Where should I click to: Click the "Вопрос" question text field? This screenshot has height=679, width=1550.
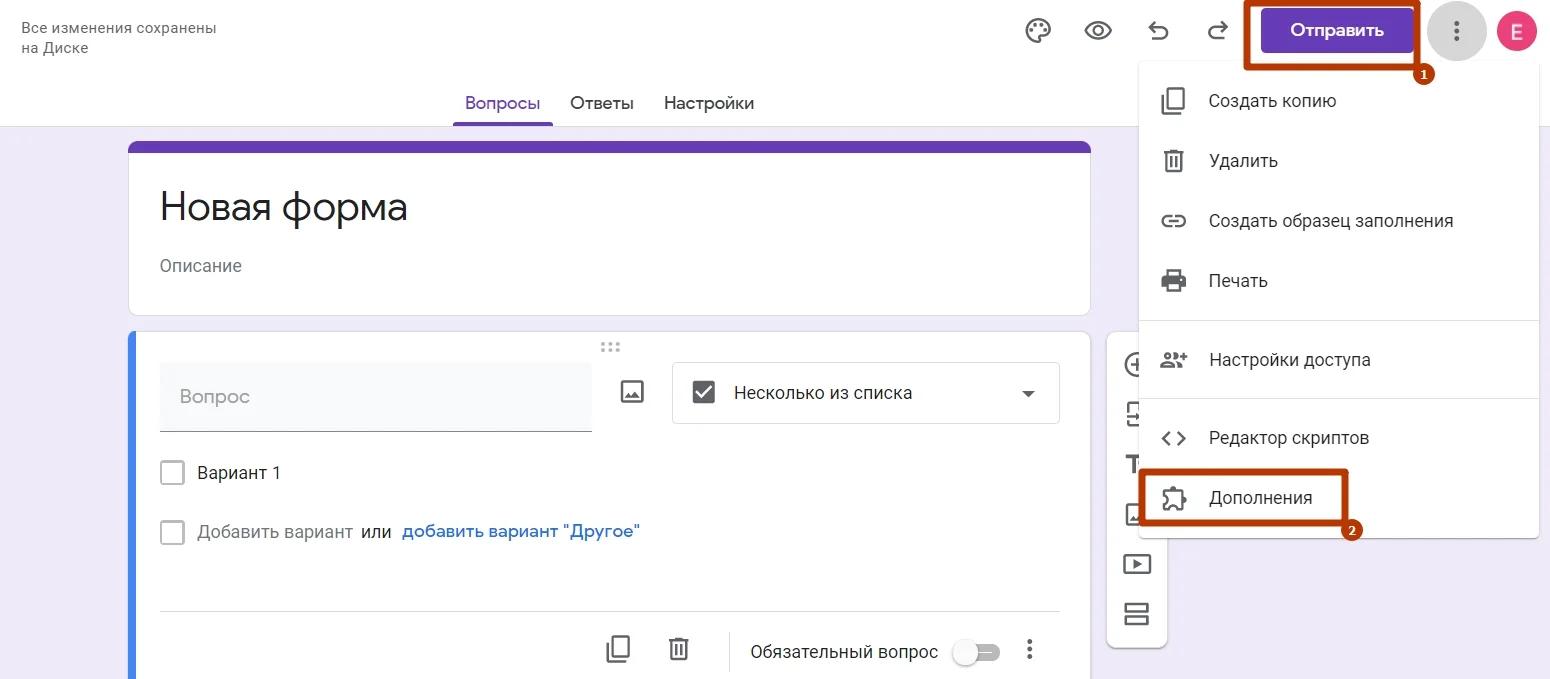(375, 397)
